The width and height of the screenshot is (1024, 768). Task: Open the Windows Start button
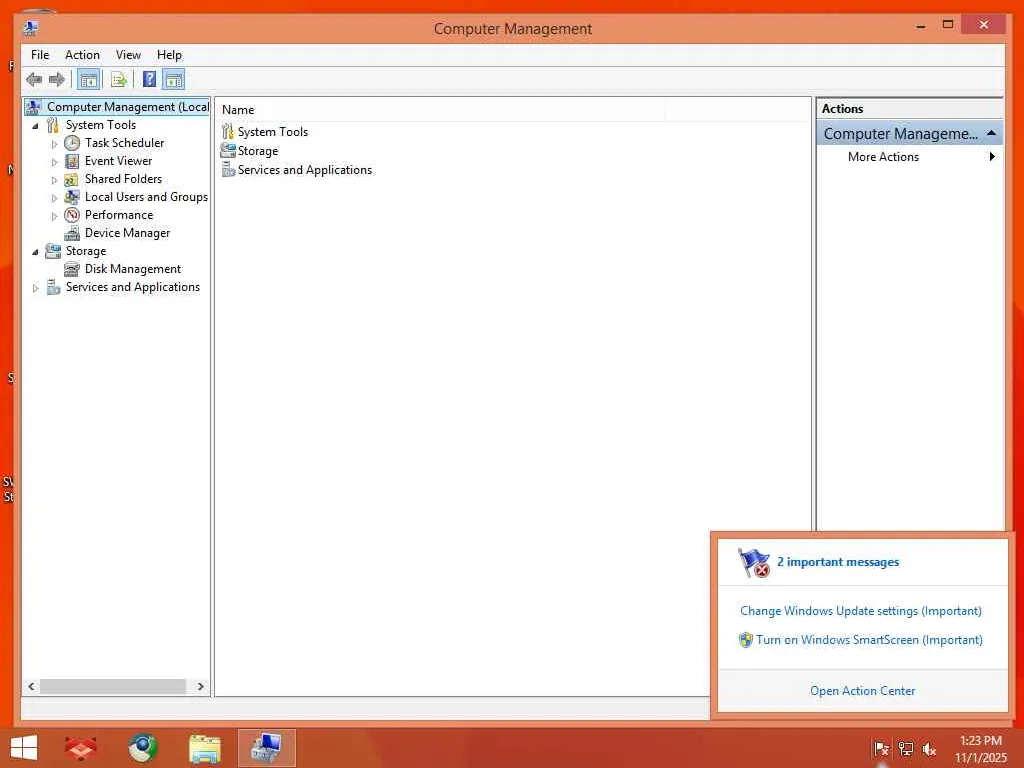pos(24,748)
